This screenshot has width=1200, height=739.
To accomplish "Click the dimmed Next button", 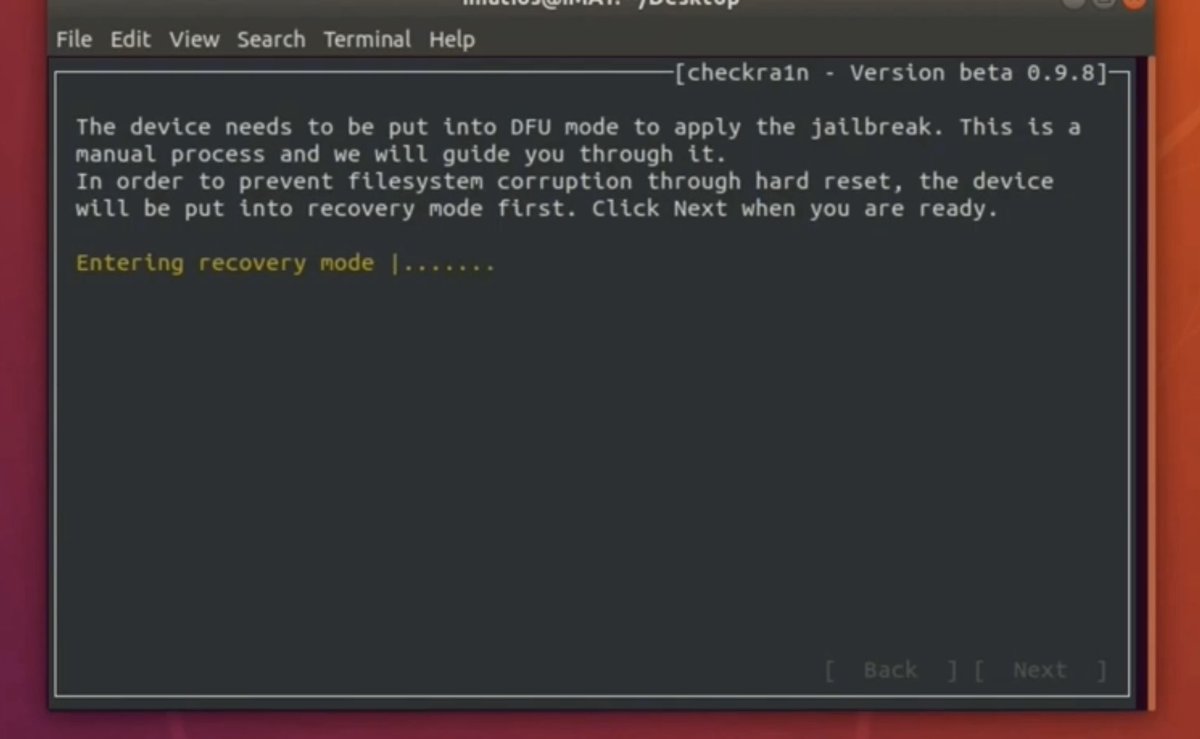I will pyautogui.click(x=1040, y=670).
